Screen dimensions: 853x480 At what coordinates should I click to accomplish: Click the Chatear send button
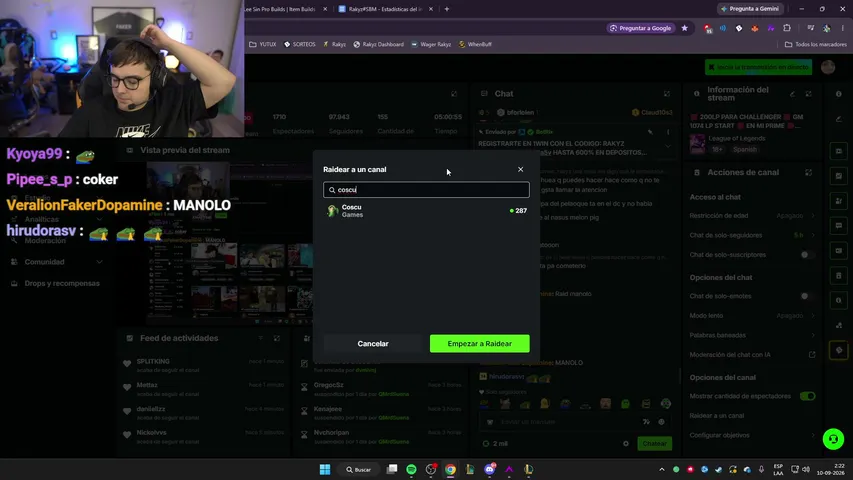[654, 444]
